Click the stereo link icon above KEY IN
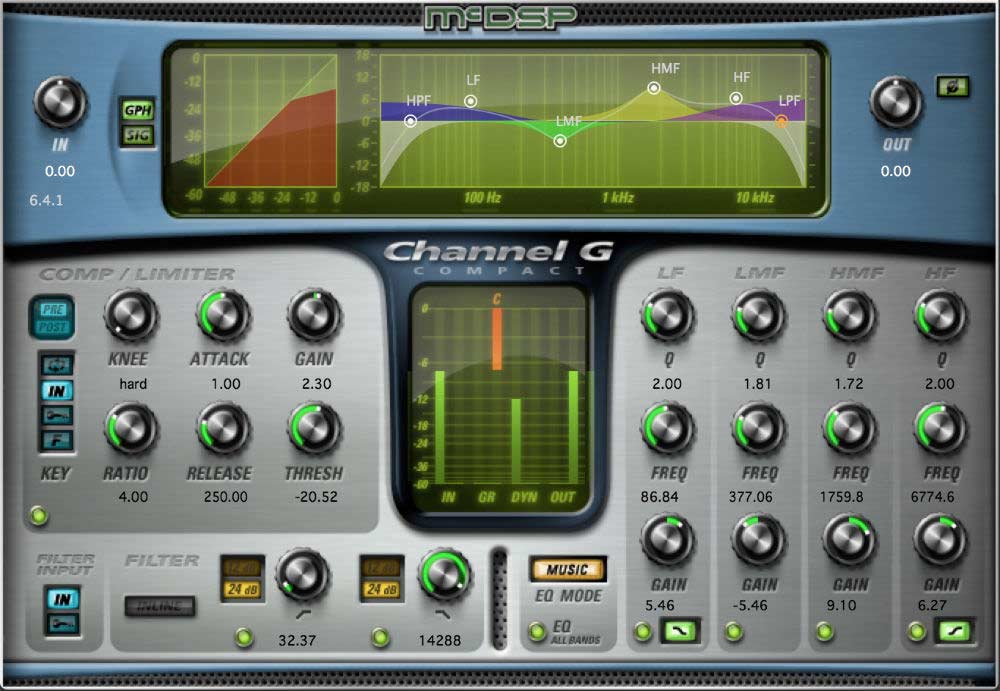The height and width of the screenshot is (691, 1000). tap(57, 365)
